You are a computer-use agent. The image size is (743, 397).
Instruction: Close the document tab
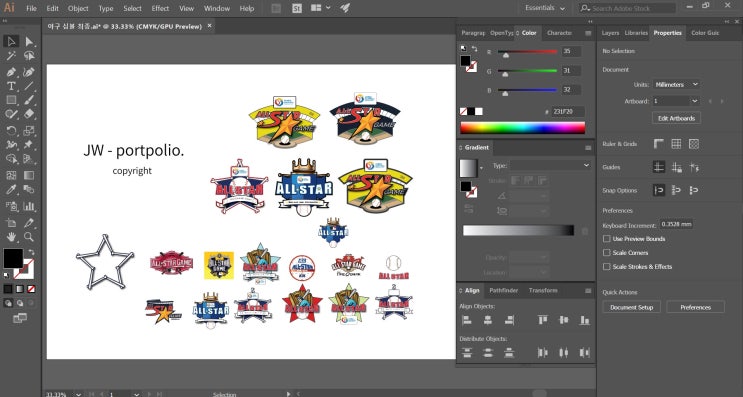(x=209, y=26)
